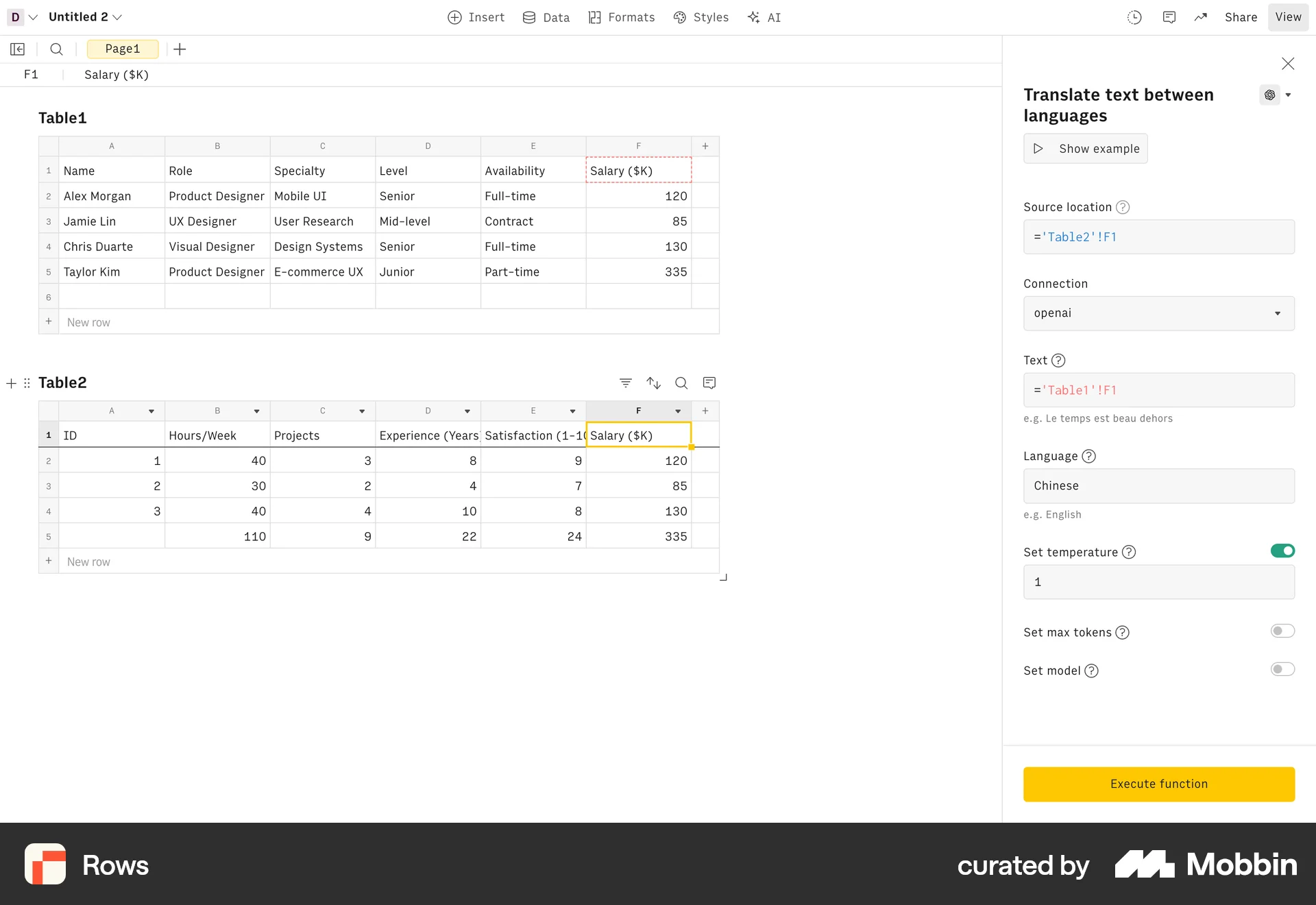
Task: Open the Insert menu
Action: (476, 17)
